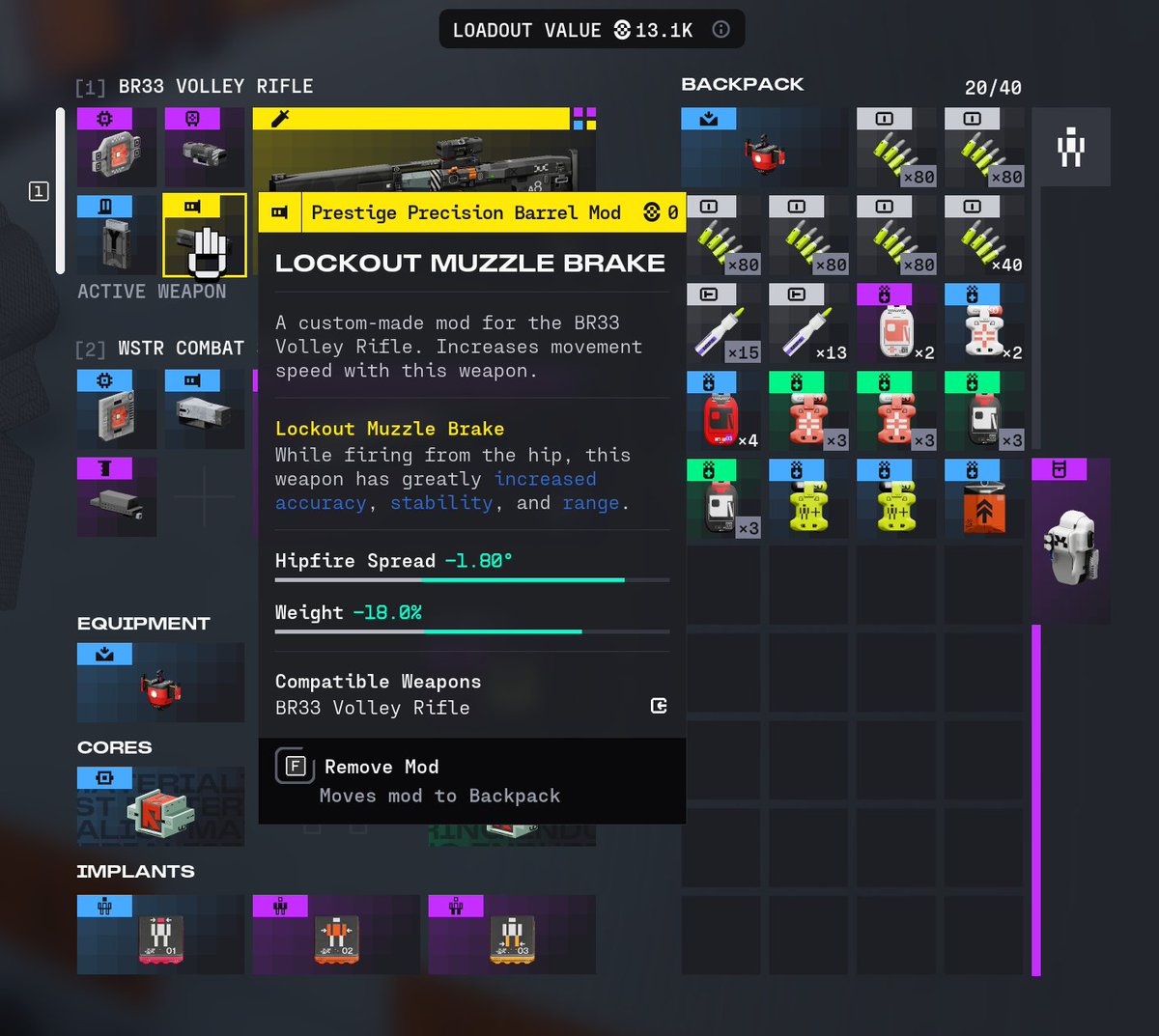Screen dimensions: 1159x1036
Task: Select implant 03 in the purple slot
Action: click(x=512, y=935)
